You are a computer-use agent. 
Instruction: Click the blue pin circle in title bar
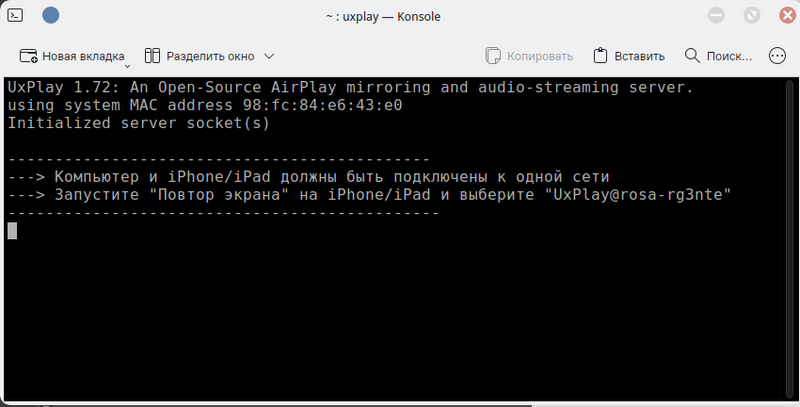tap(51, 16)
